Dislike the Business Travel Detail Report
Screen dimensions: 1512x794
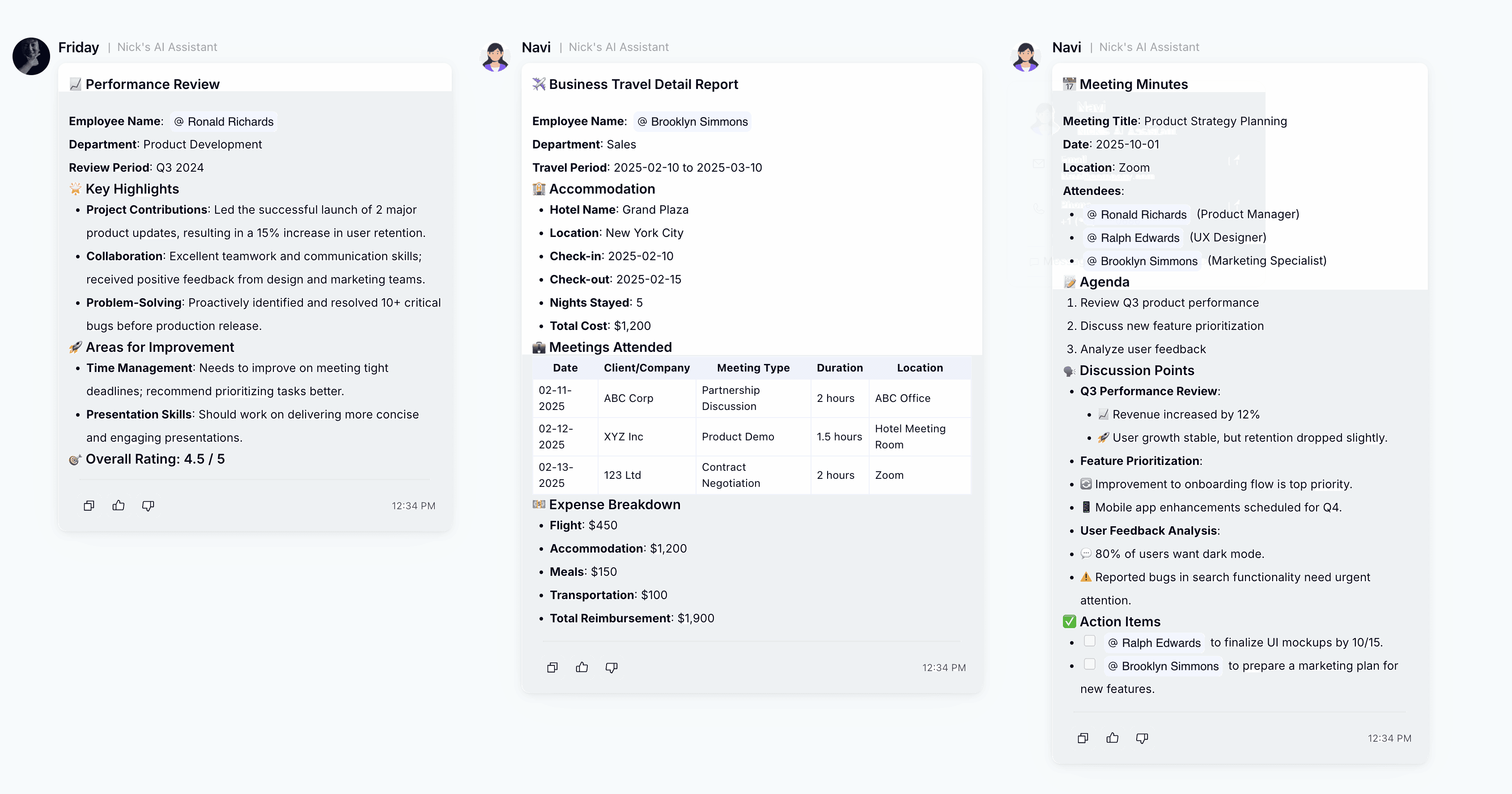click(612, 667)
